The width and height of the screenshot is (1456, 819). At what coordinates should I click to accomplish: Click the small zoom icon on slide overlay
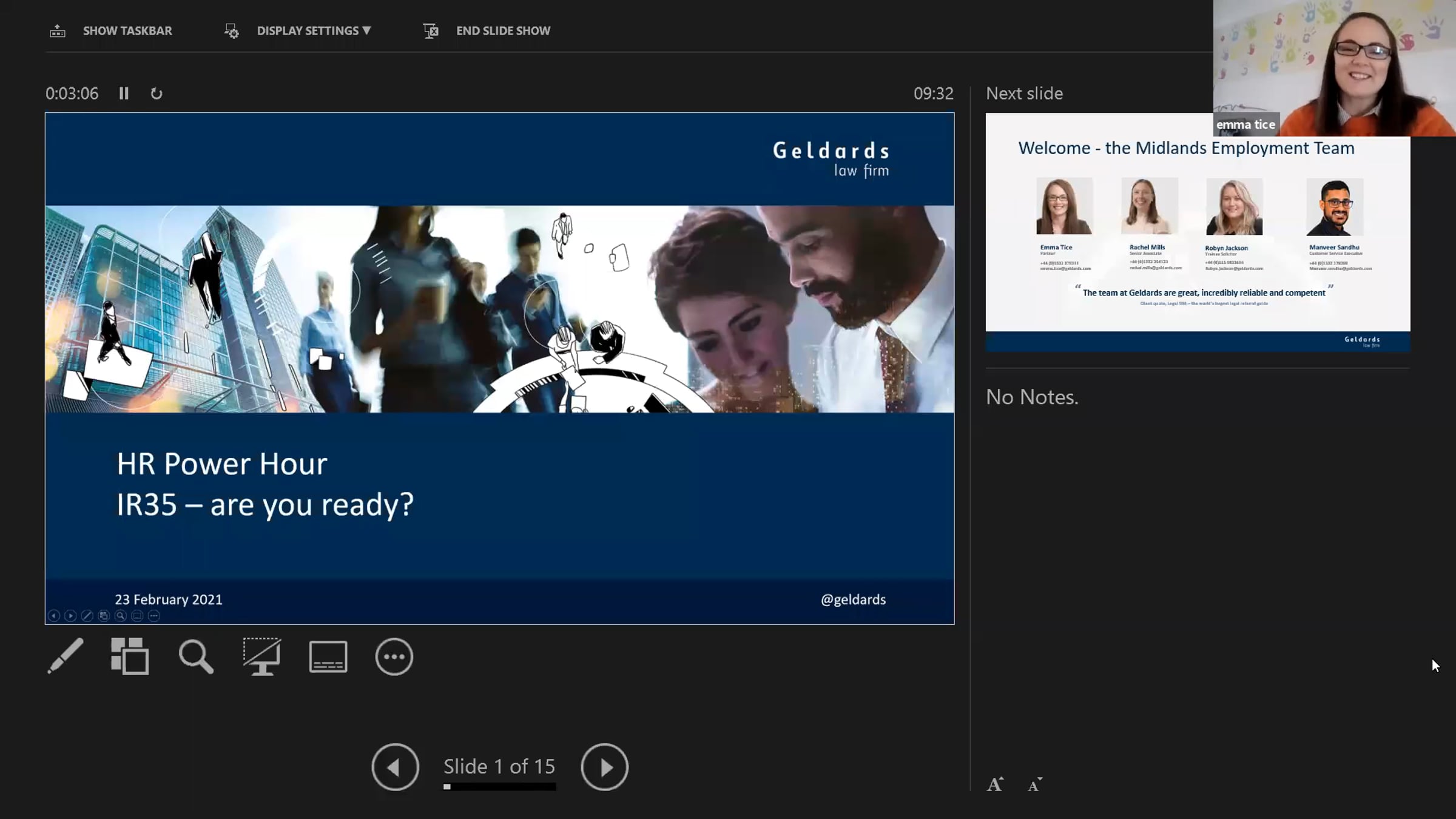point(121,616)
